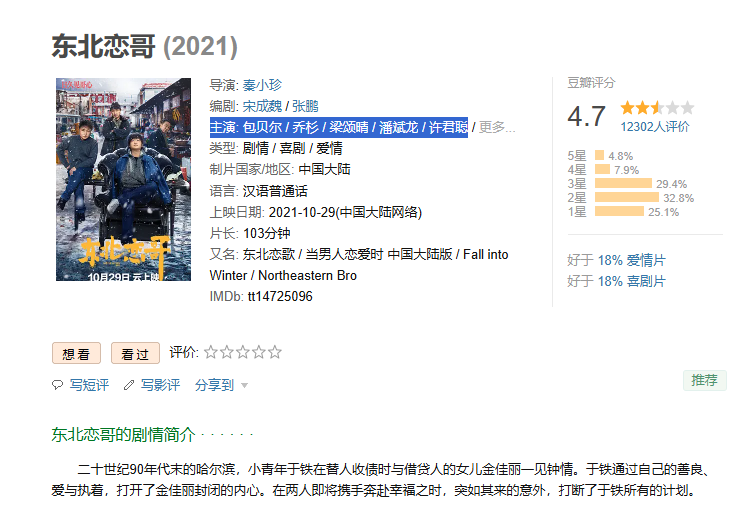Click the speech bubble short-review icon
739x520 pixels.
coord(57,385)
